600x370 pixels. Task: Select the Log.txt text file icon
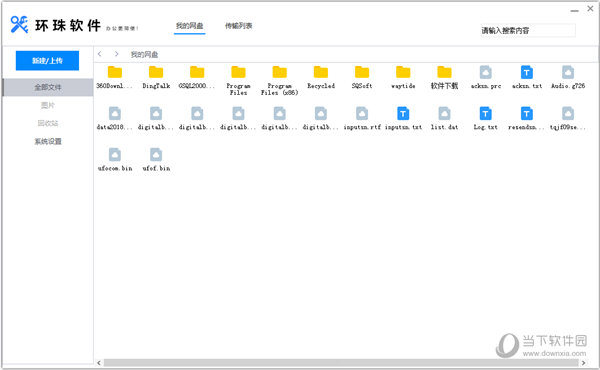pyautogui.click(x=486, y=113)
